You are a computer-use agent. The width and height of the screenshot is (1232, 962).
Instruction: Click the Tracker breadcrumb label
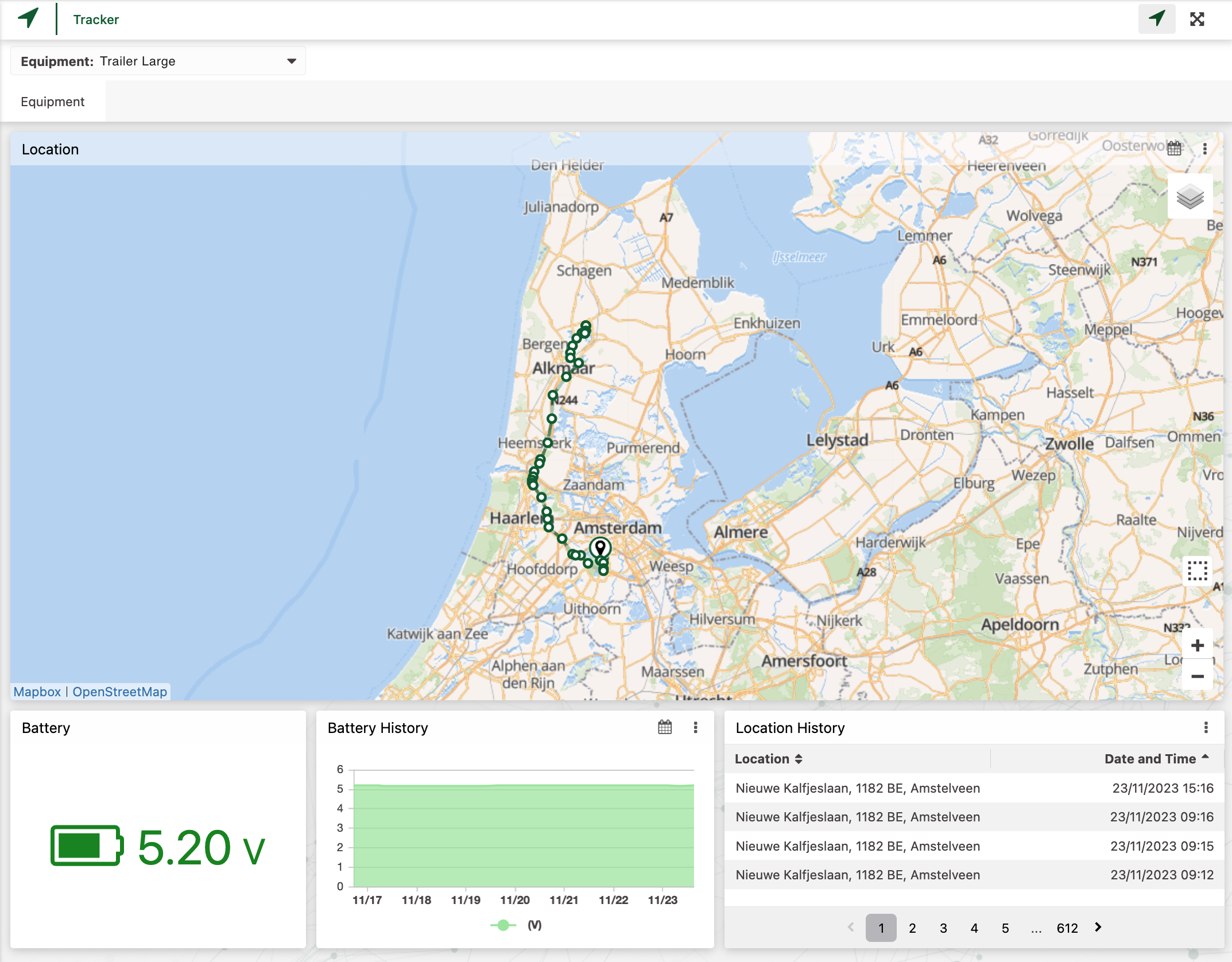tap(95, 19)
